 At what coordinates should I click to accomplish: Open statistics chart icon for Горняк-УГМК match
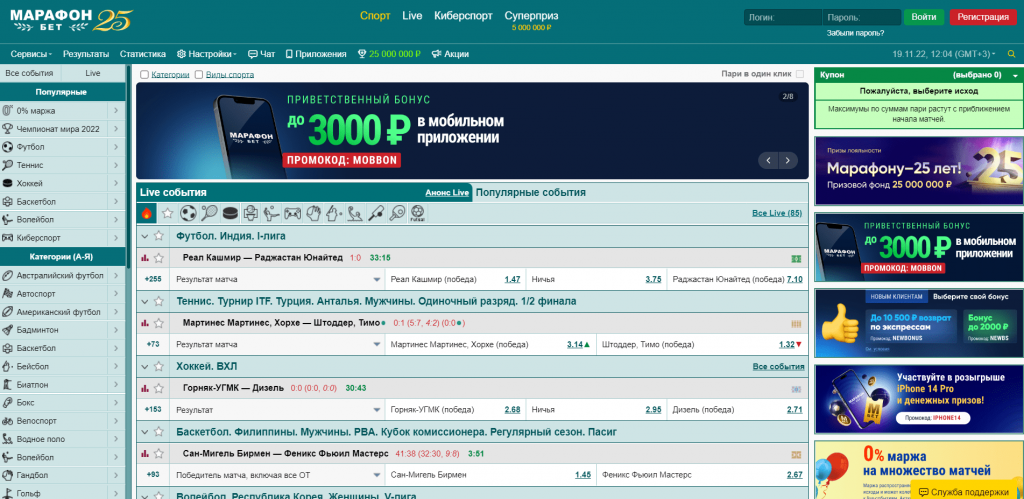point(145,388)
